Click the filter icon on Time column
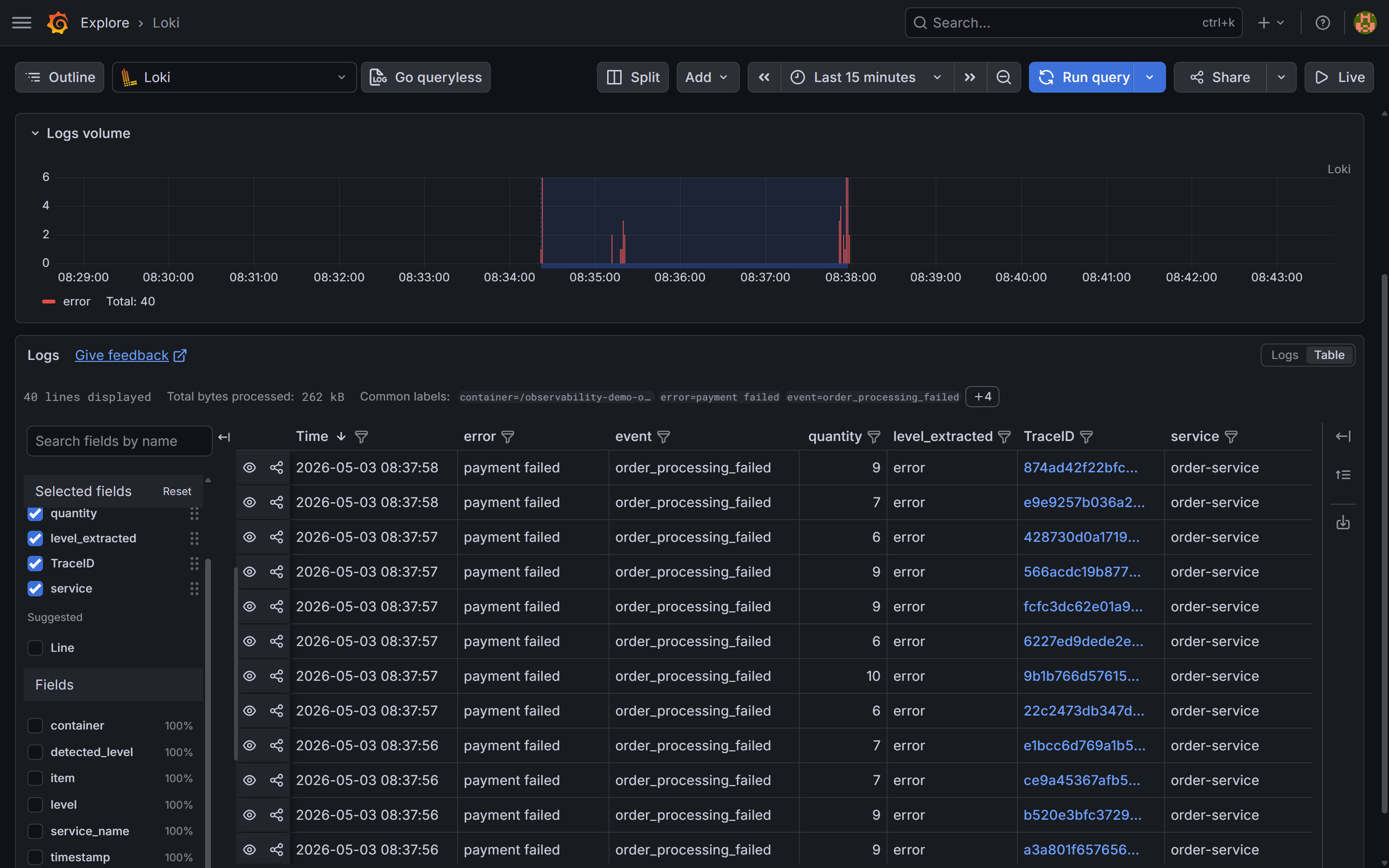This screenshot has height=868, width=1389. point(361,437)
